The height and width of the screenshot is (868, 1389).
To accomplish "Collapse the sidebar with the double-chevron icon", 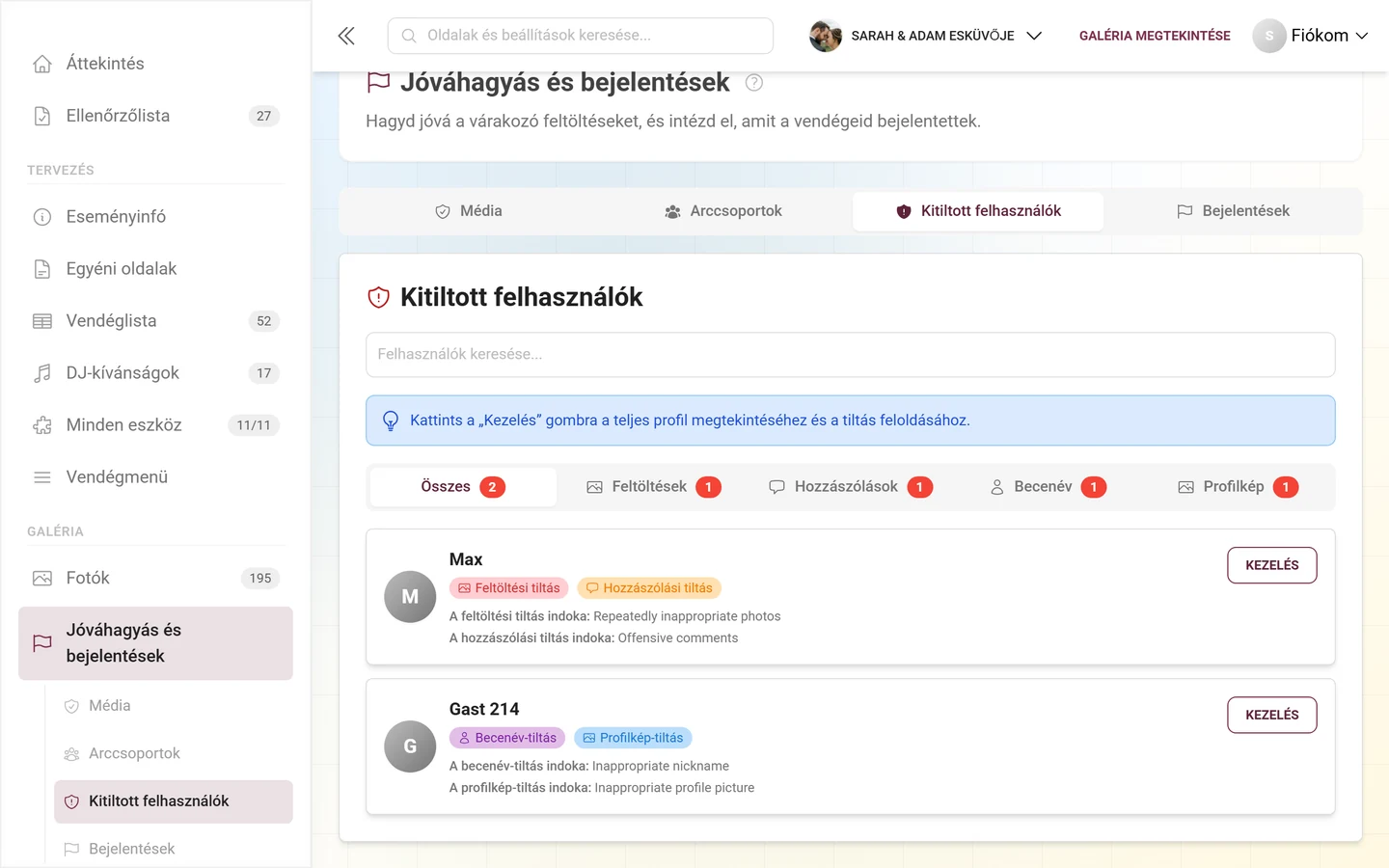I will pyautogui.click(x=346, y=36).
